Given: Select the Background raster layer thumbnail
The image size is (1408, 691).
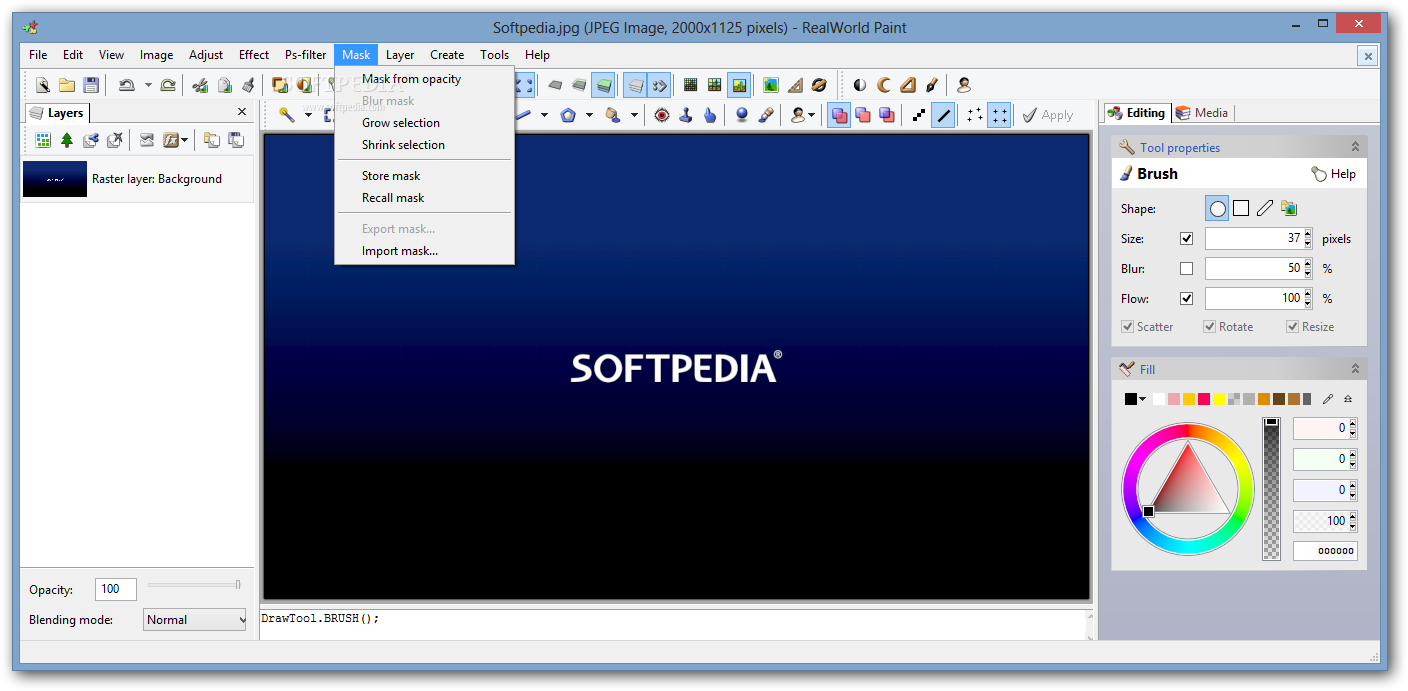Looking at the screenshot, I should pos(55,179).
